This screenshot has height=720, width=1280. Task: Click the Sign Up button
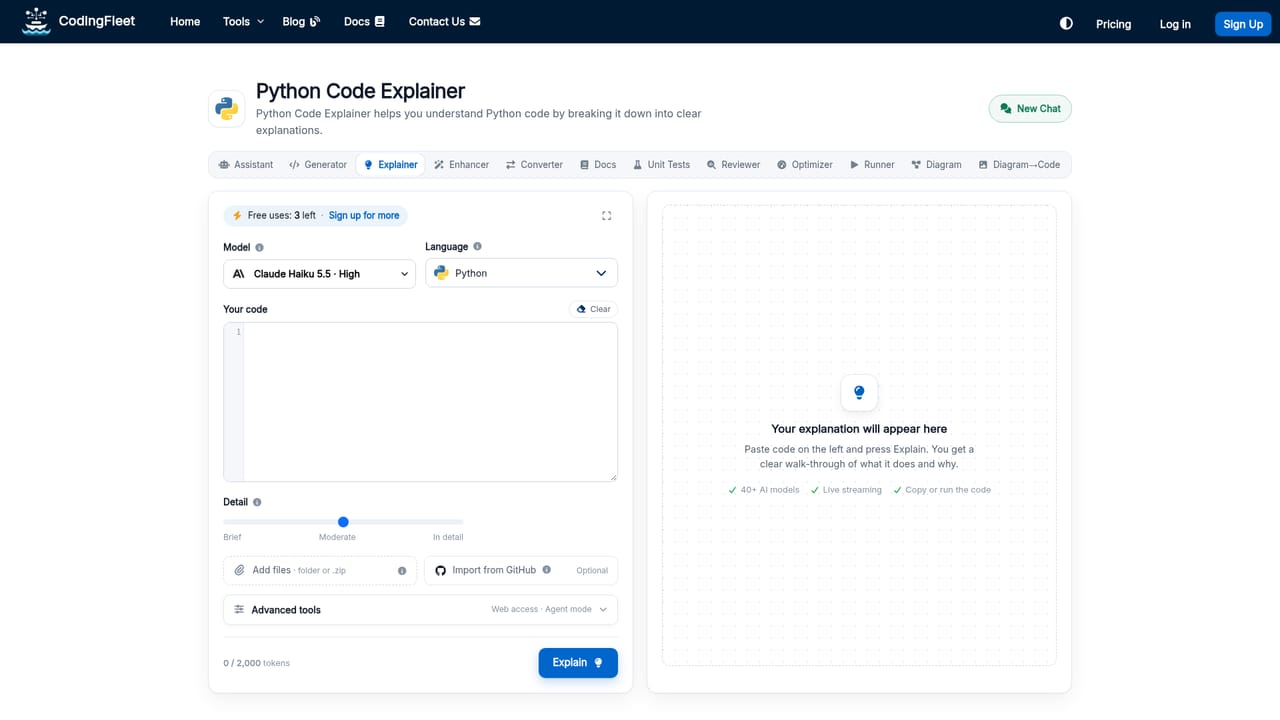(1243, 24)
